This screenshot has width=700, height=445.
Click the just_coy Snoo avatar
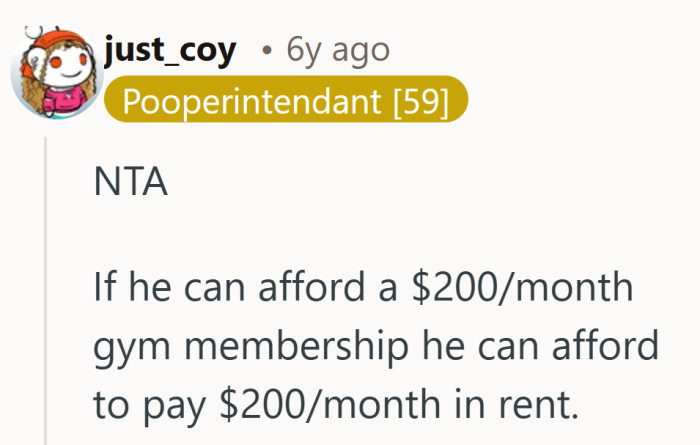click(x=51, y=71)
